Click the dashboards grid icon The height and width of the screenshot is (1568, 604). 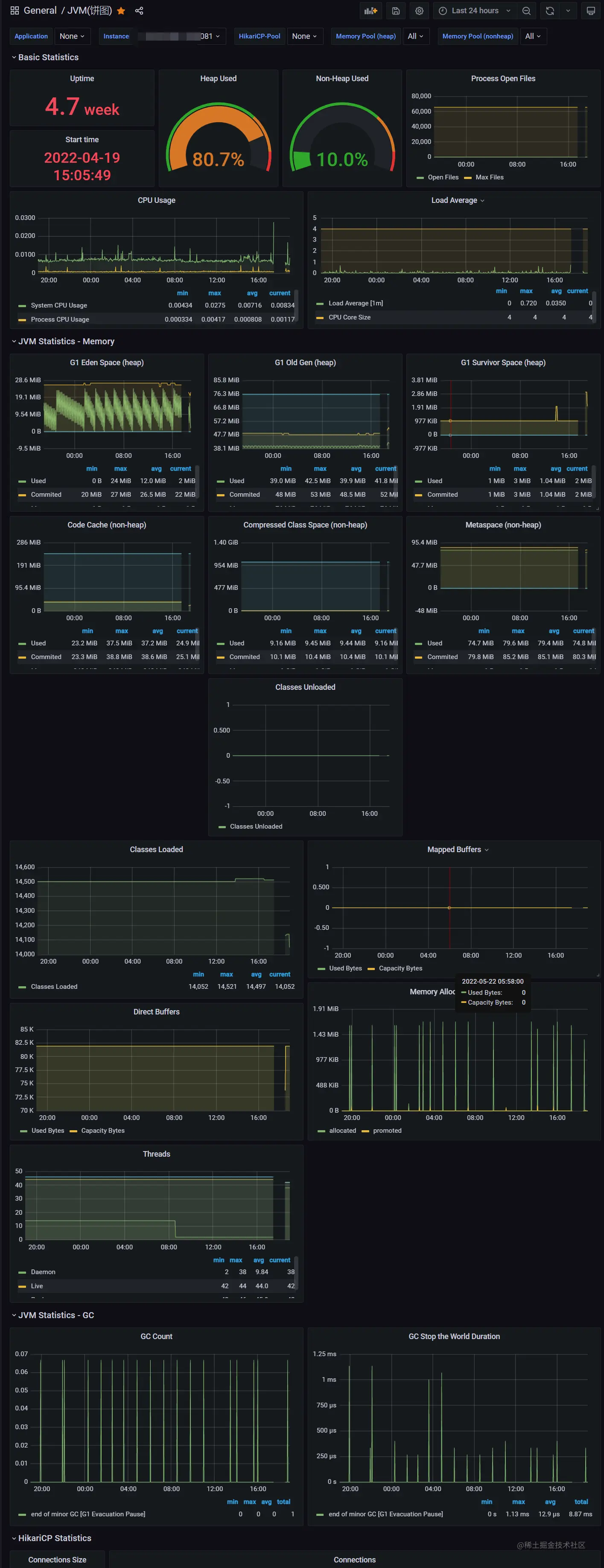(x=15, y=10)
